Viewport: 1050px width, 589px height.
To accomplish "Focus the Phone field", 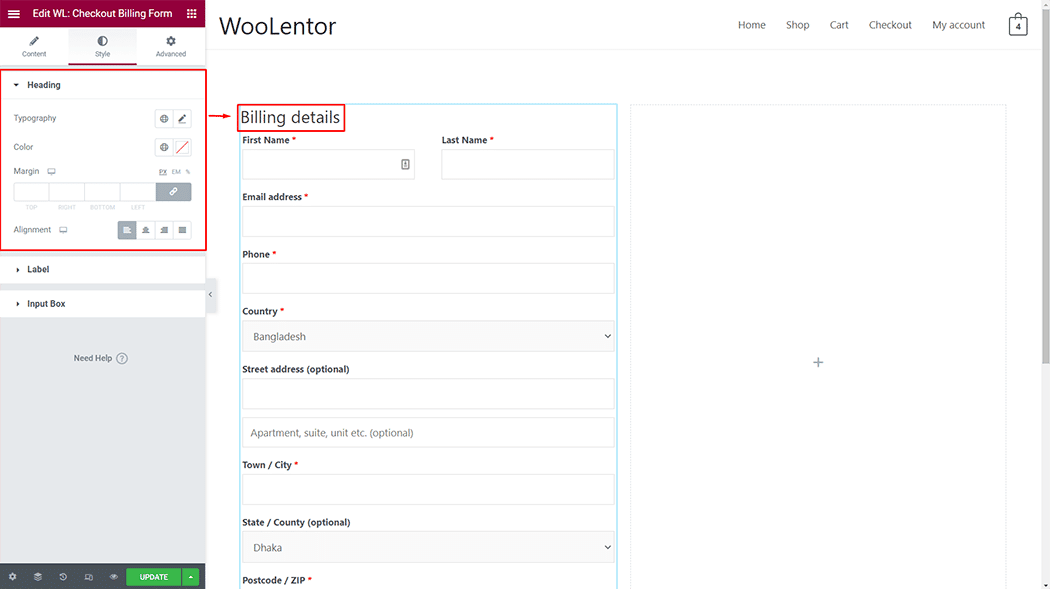I will coord(428,278).
